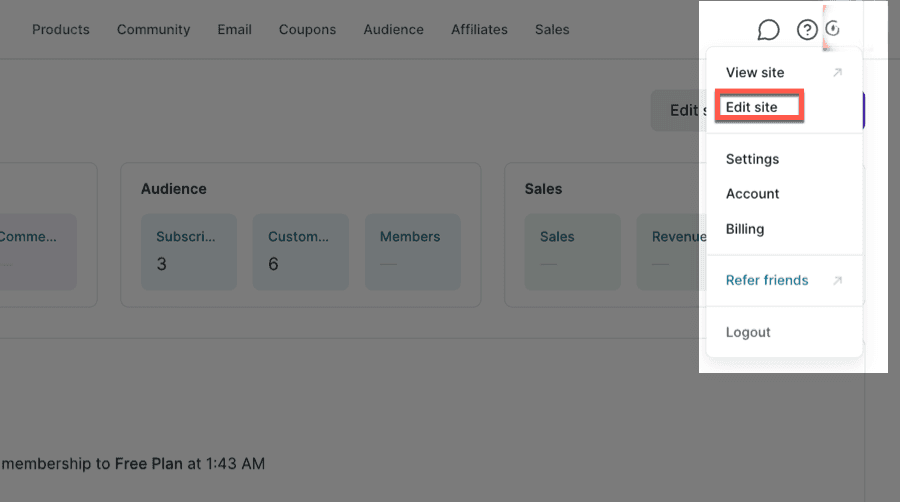Open the chat bubble icon

[768, 30]
